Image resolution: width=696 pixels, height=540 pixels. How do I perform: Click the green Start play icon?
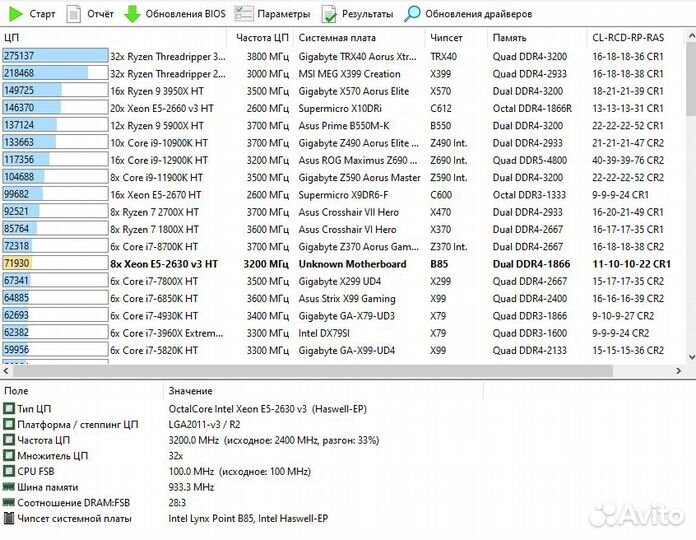pos(16,14)
